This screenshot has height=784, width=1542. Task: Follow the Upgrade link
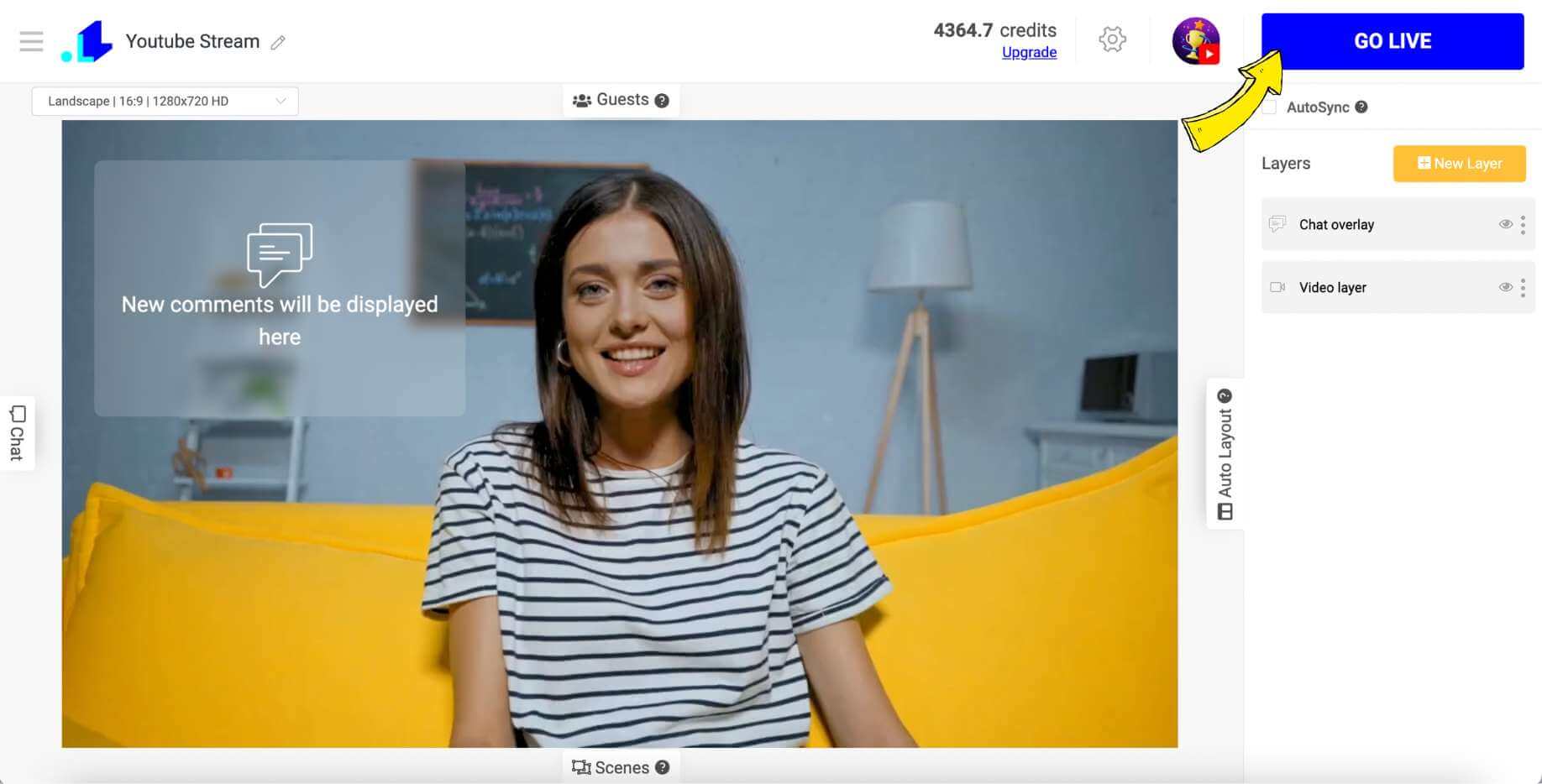1029,52
